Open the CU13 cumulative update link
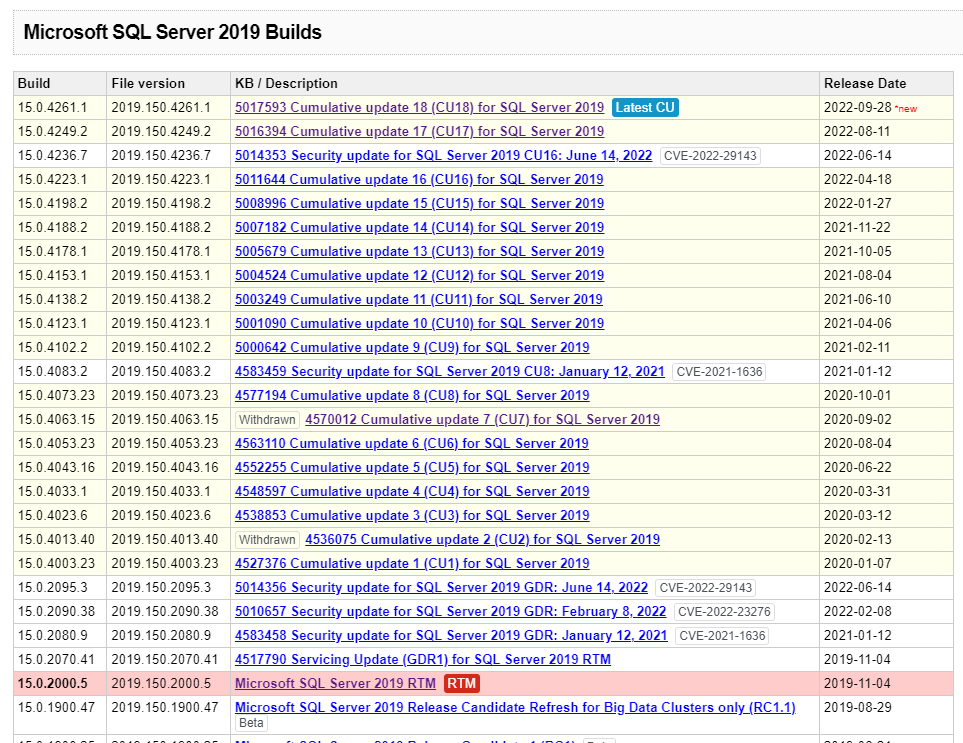The width and height of the screenshot is (963, 743). coord(419,251)
